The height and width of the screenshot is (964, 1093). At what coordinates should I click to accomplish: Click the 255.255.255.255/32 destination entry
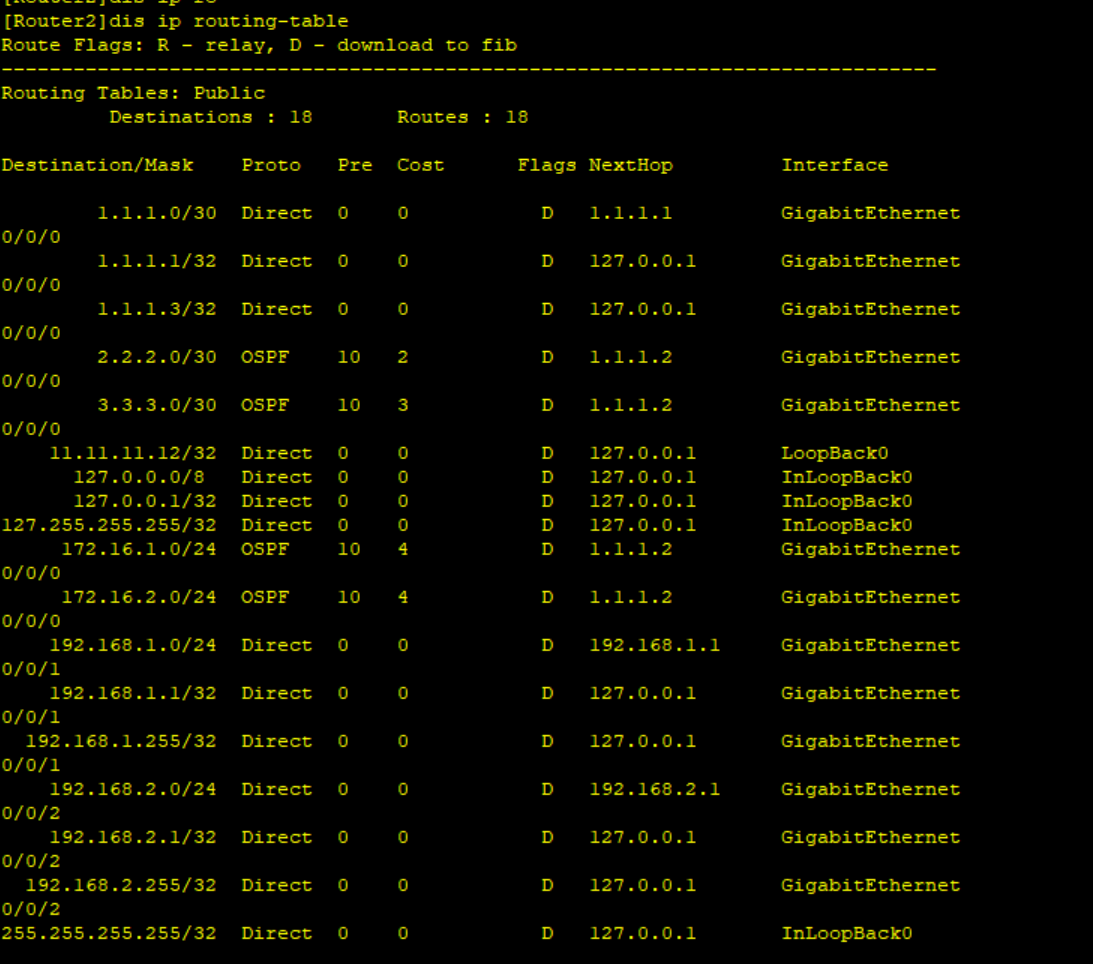(x=109, y=933)
